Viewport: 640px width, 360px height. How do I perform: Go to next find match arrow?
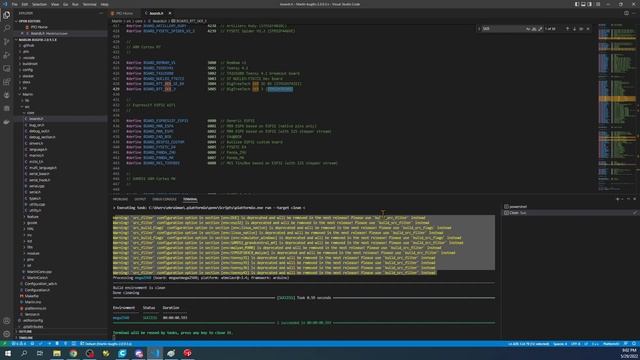point(574,29)
